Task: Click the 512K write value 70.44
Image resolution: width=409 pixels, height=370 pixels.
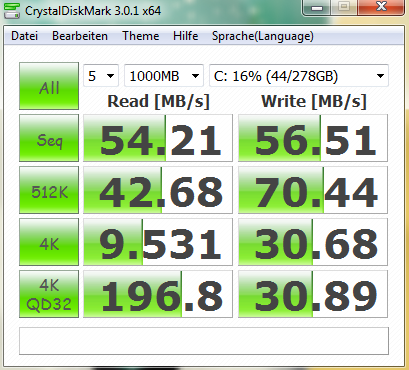Action: point(313,190)
